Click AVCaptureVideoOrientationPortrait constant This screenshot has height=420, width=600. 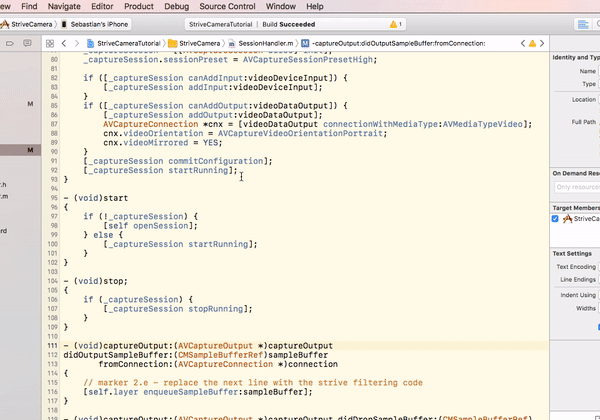click(x=300, y=133)
